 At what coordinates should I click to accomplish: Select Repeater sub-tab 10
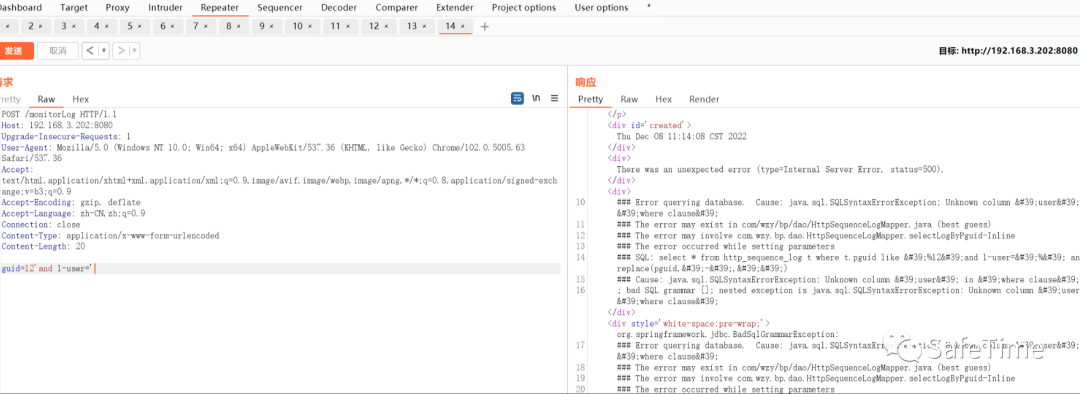tap(302, 27)
